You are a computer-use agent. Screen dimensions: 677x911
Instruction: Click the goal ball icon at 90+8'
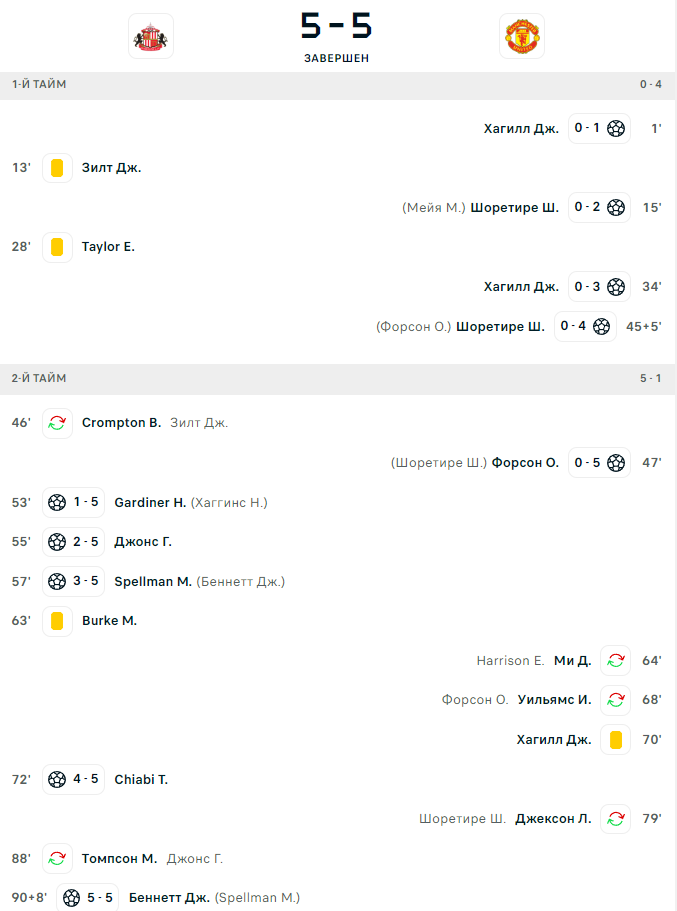click(x=71, y=898)
